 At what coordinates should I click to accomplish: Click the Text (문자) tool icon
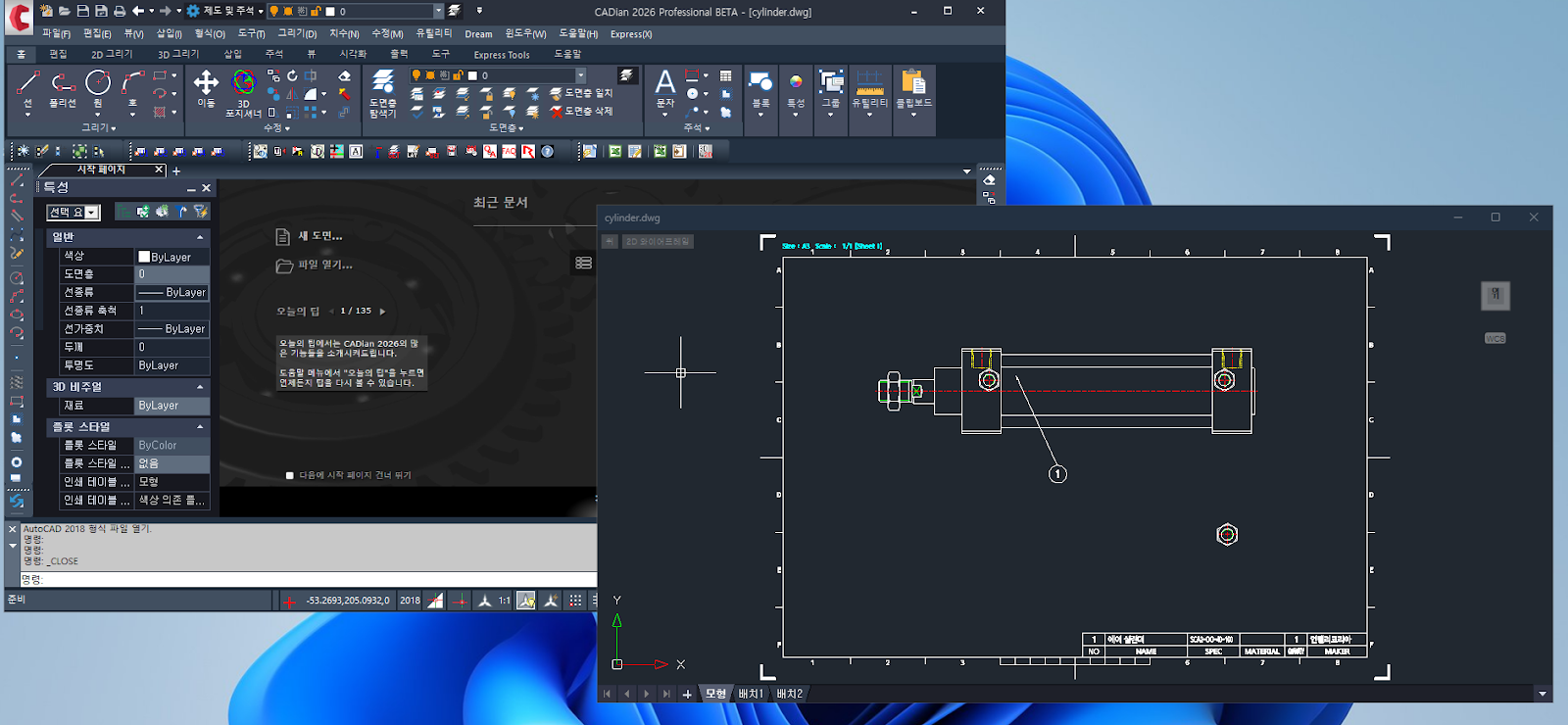[664, 84]
